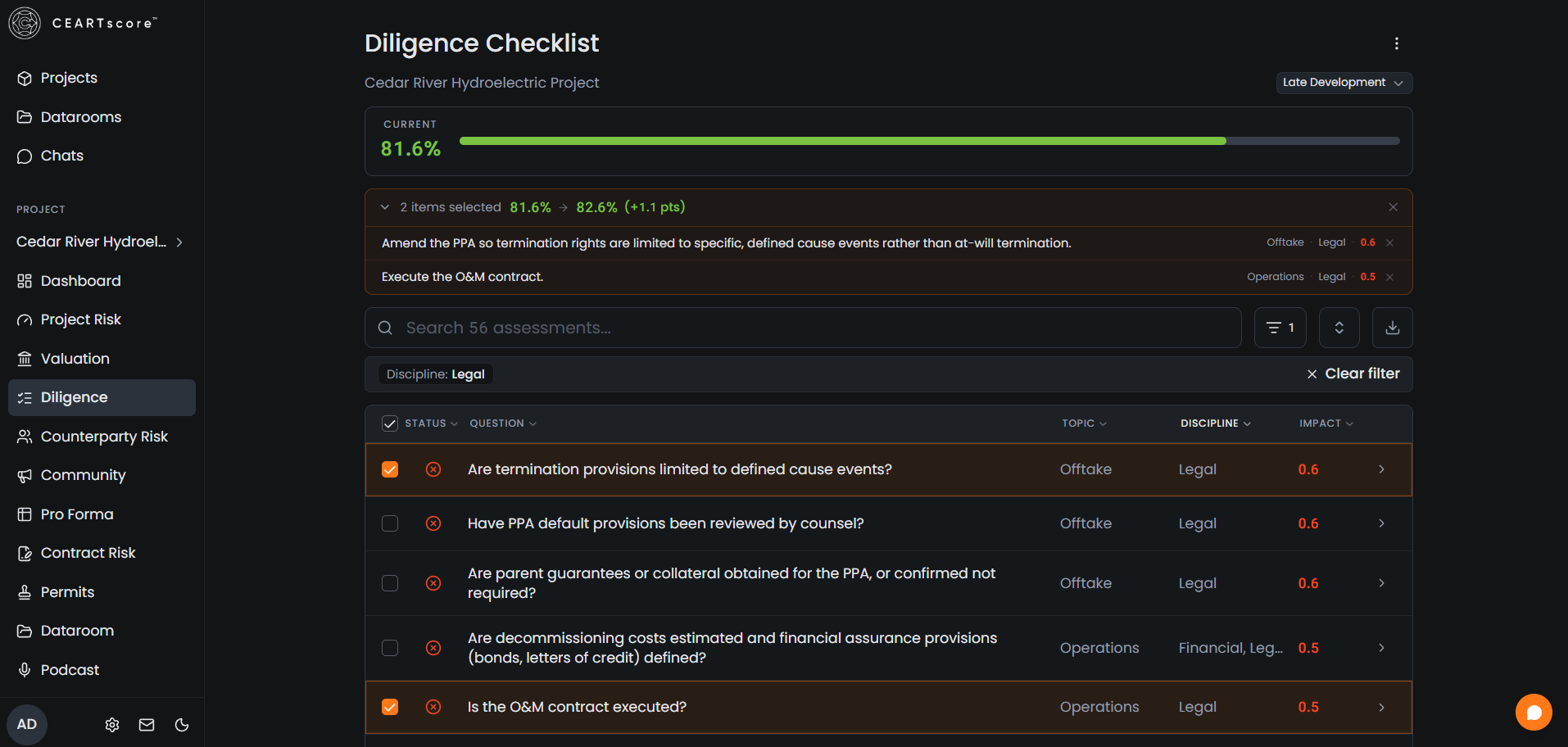Sort by the Question column header
1568x747 pixels.
(x=503, y=423)
